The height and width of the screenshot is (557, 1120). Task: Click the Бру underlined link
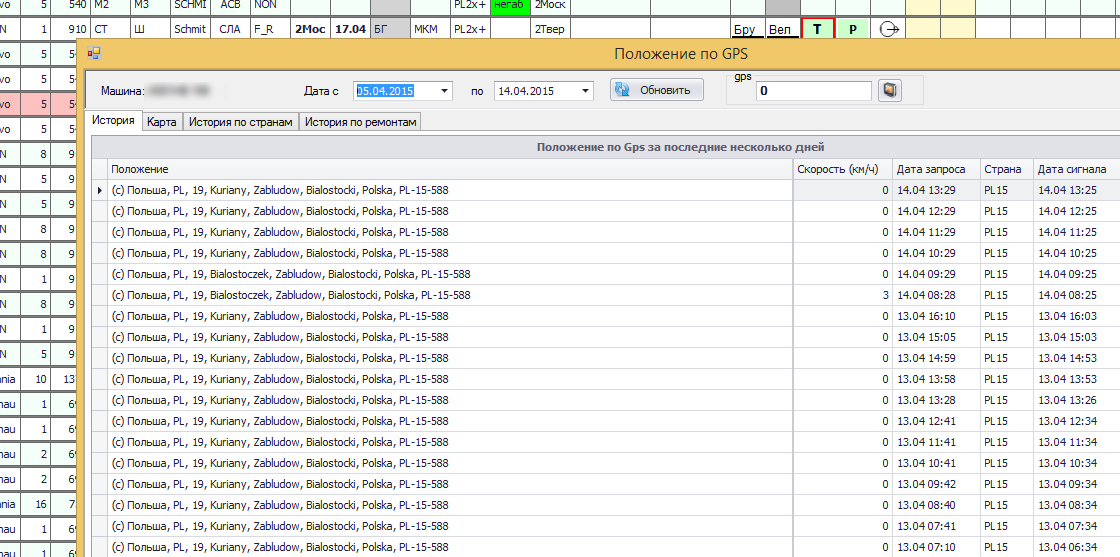[745, 30]
